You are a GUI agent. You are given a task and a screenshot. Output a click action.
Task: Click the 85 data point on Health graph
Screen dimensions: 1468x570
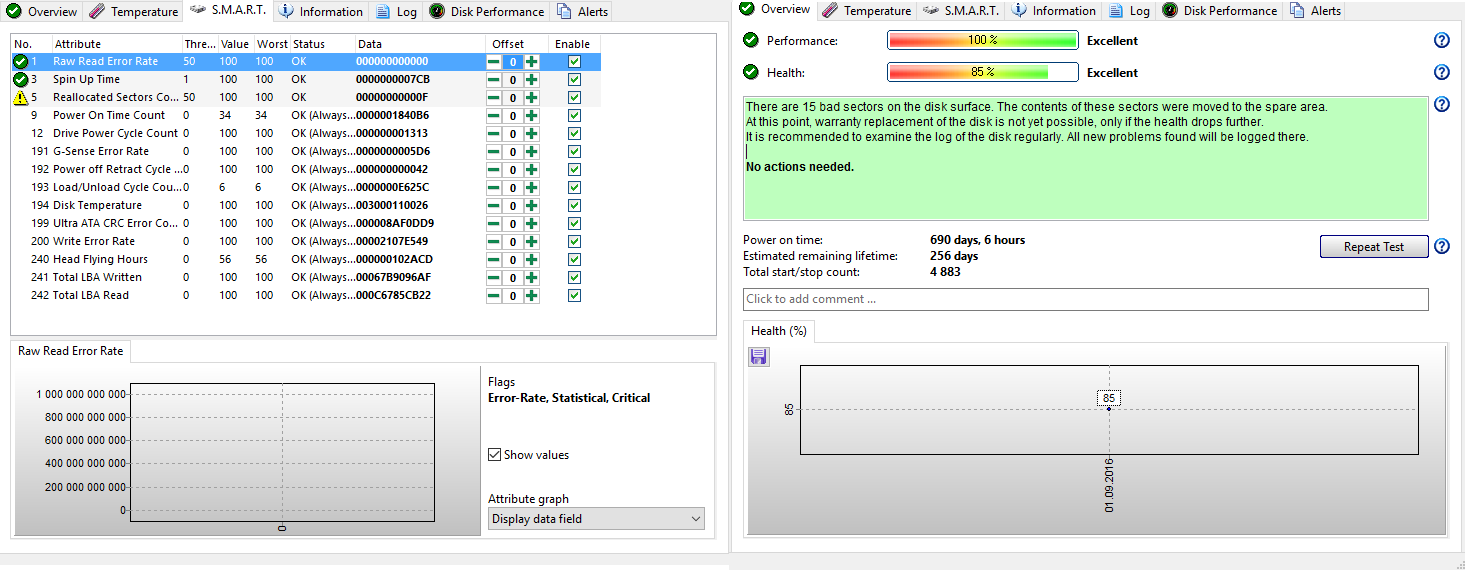click(1108, 409)
